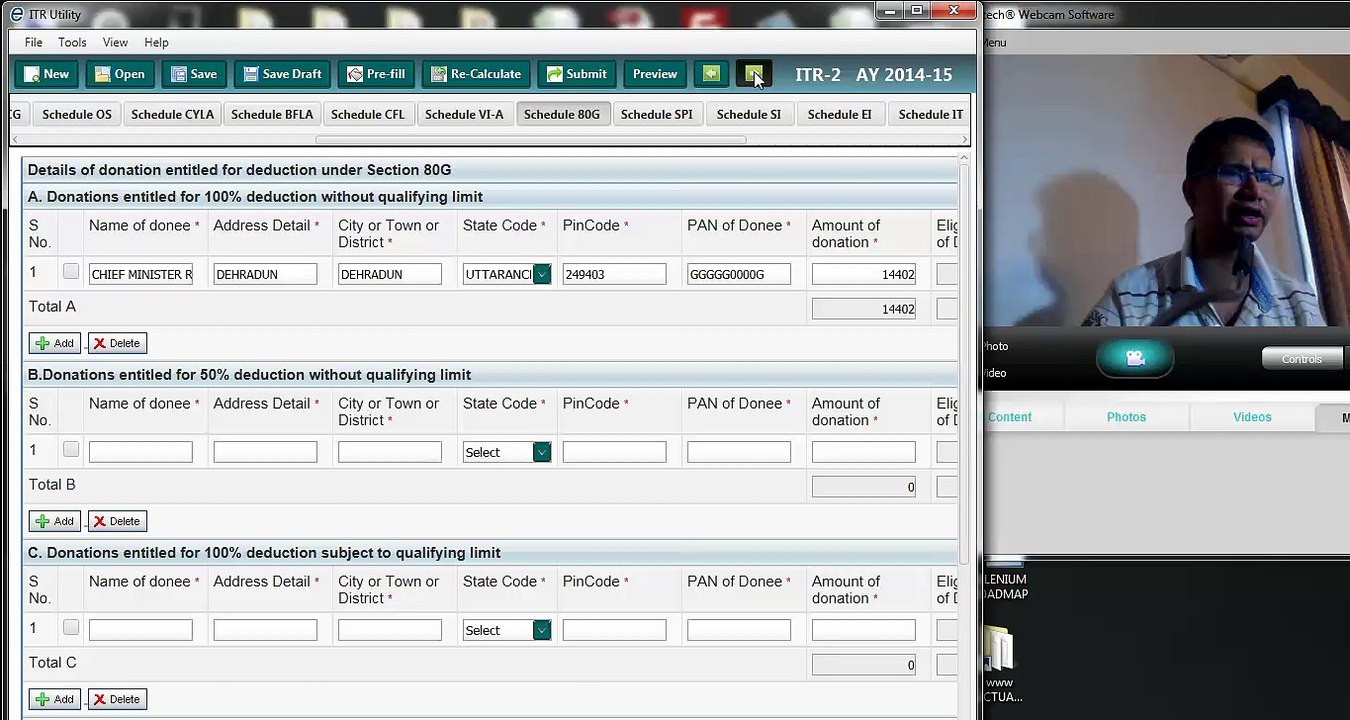The width and height of the screenshot is (1350, 720).
Task: Click Amount of donation field in section A
Action: pyautogui.click(x=864, y=274)
